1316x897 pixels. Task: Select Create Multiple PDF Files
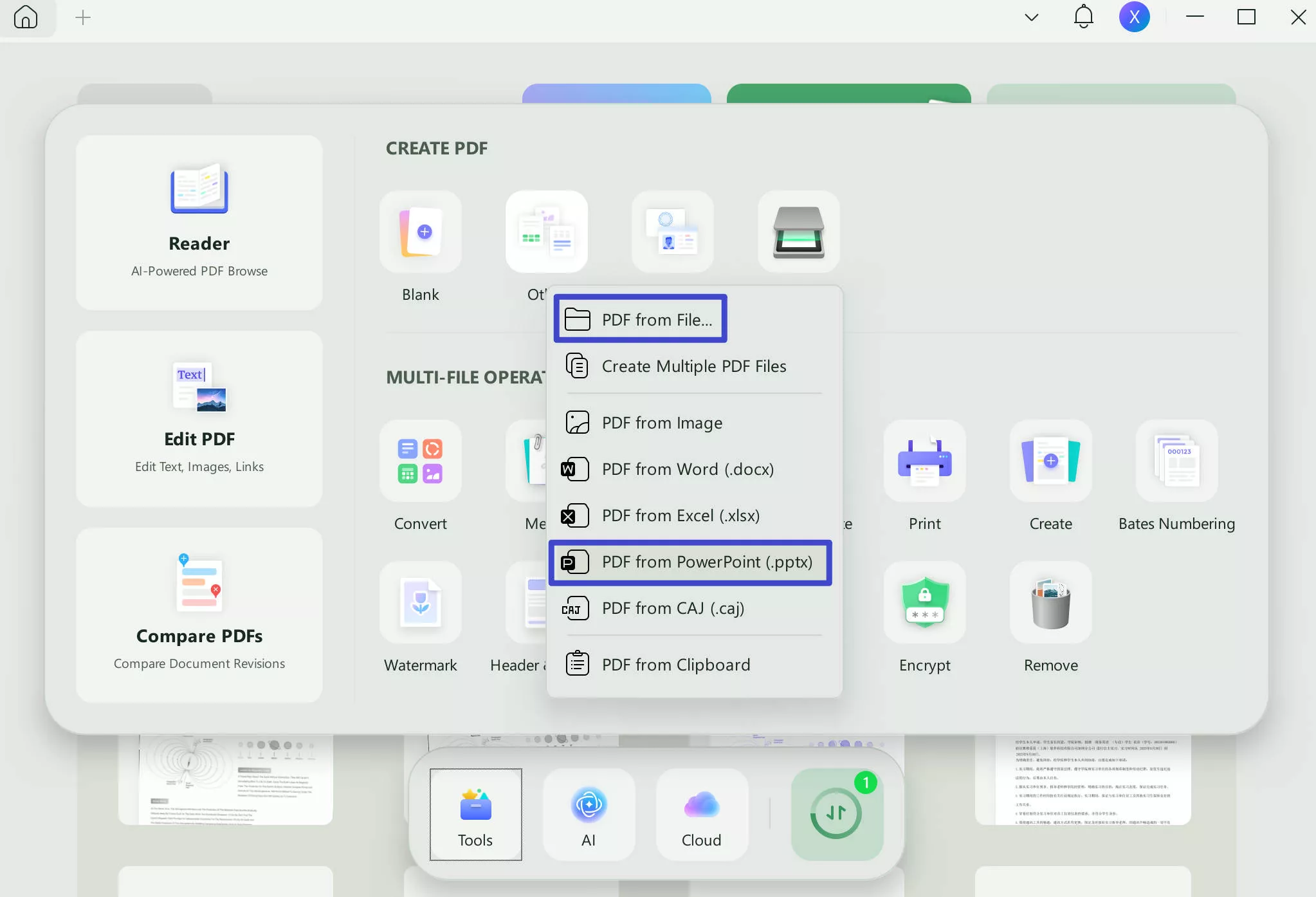pos(693,365)
